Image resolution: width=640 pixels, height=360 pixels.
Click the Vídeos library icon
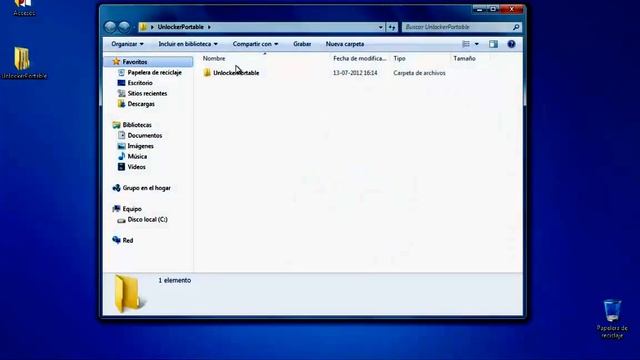121,167
